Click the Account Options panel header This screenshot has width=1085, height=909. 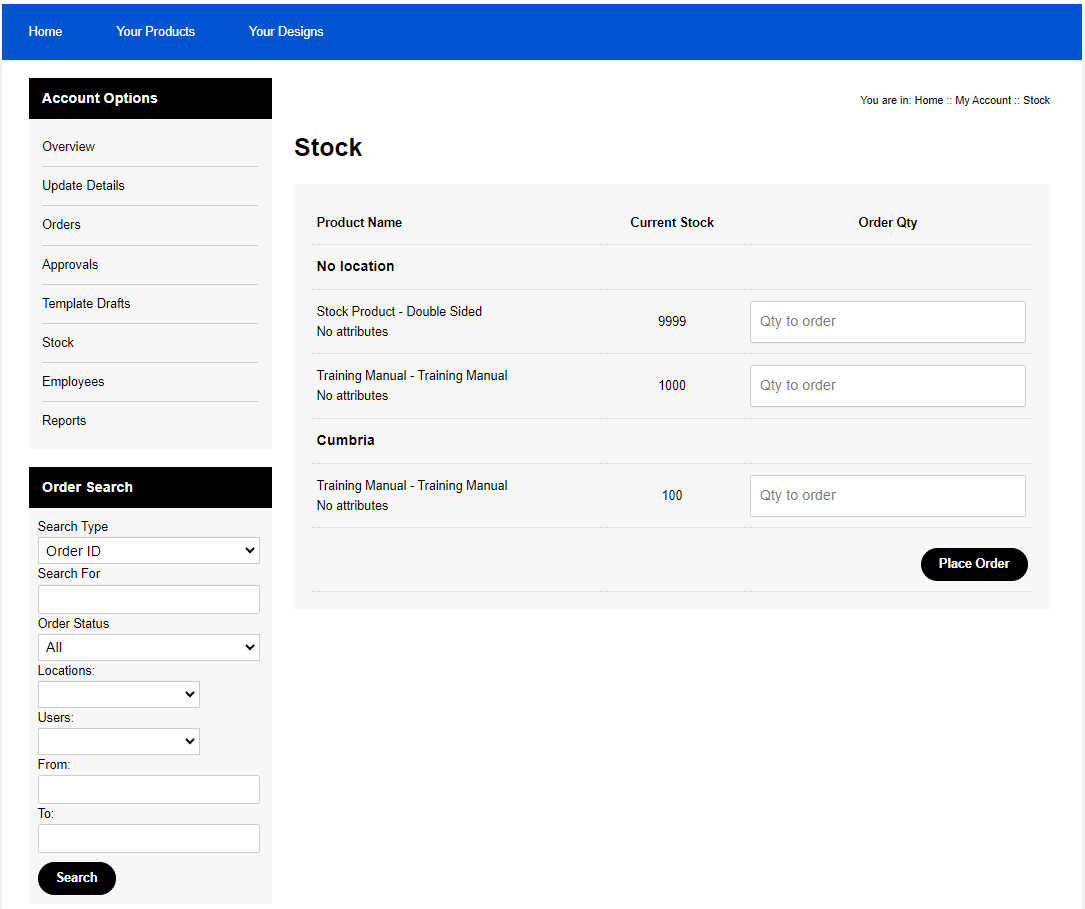(150, 98)
